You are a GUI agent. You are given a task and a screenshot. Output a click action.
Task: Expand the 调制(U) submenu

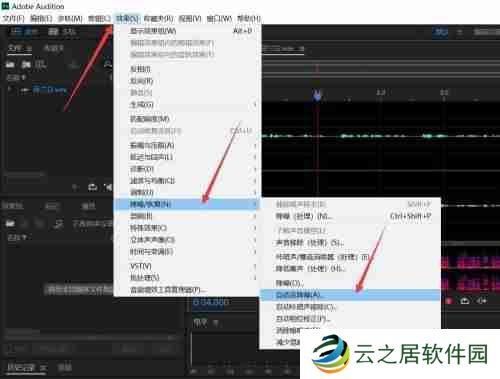(187, 192)
